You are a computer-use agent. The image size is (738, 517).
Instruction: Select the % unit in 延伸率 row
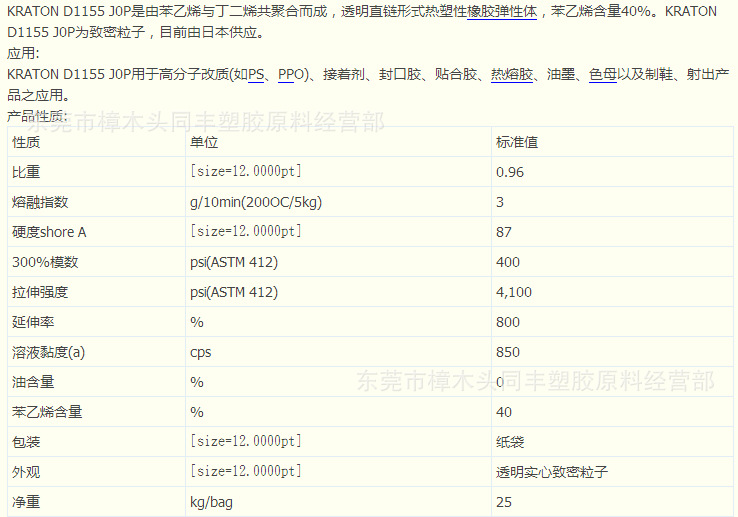coord(197,322)
